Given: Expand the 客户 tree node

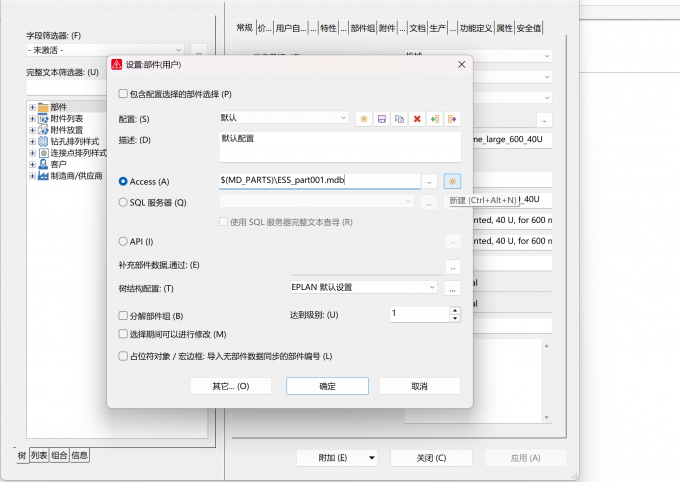Looking at the screenshot, I should coord(32,164).
